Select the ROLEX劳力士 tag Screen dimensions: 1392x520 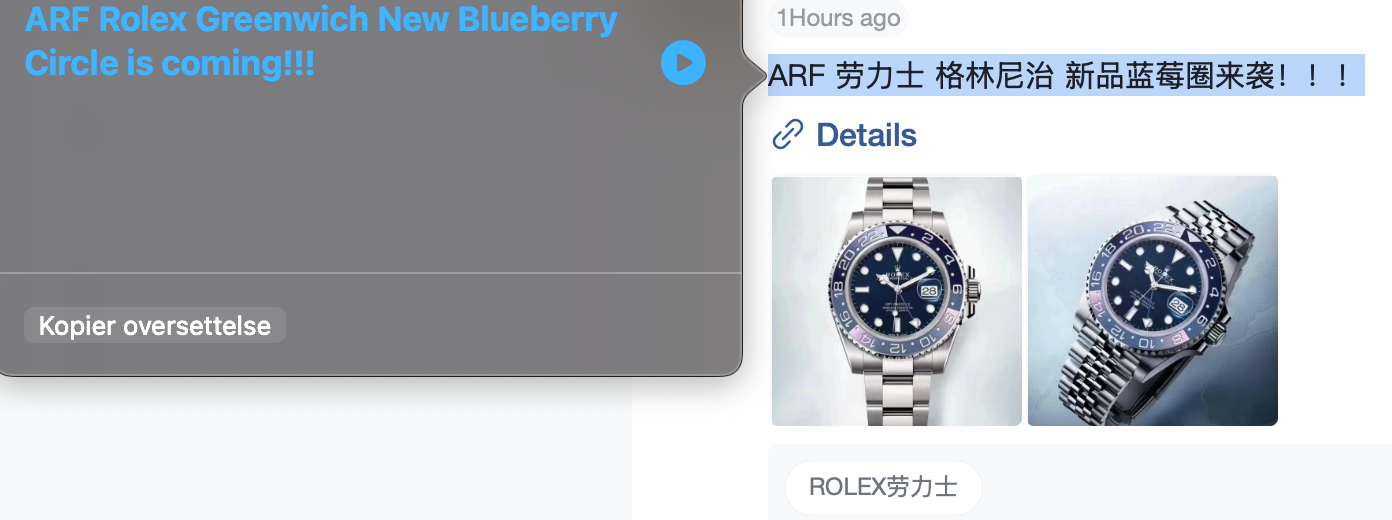click(x=883, y=487)
